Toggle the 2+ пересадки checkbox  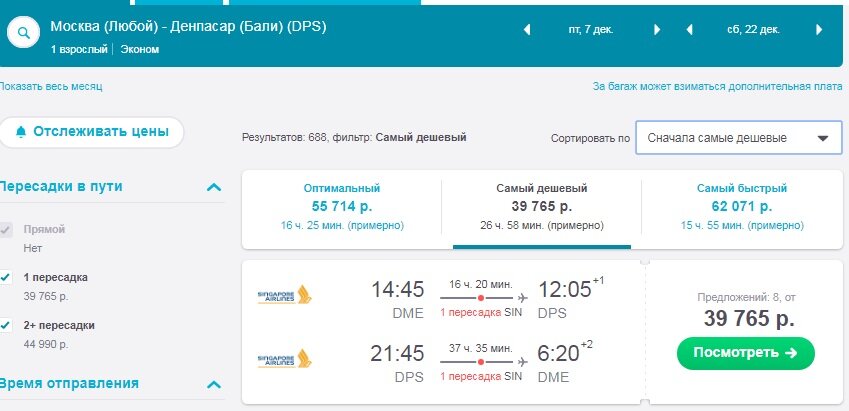(x=6, y=325)
